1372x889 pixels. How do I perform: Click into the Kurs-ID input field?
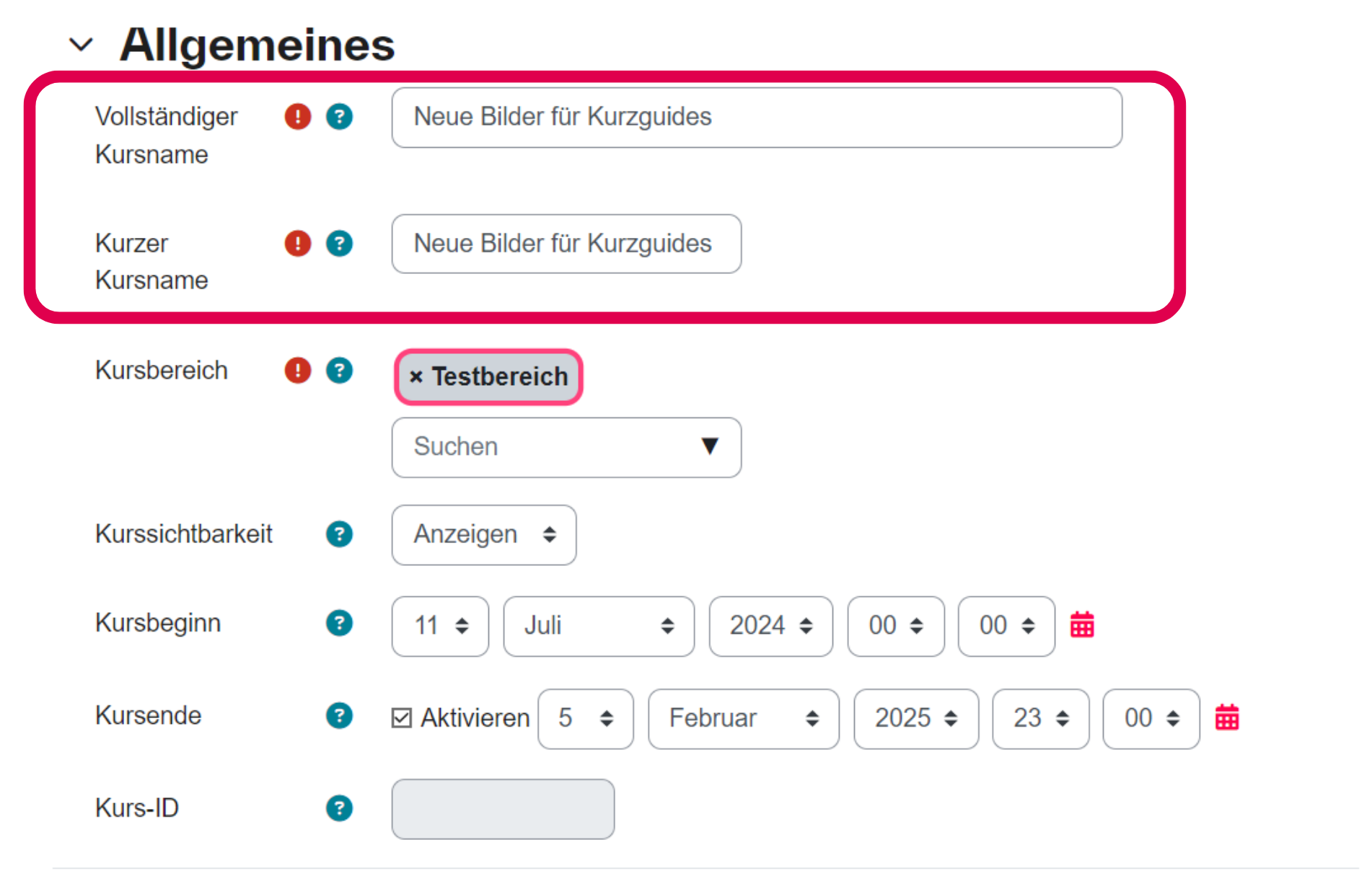[503, 809]
